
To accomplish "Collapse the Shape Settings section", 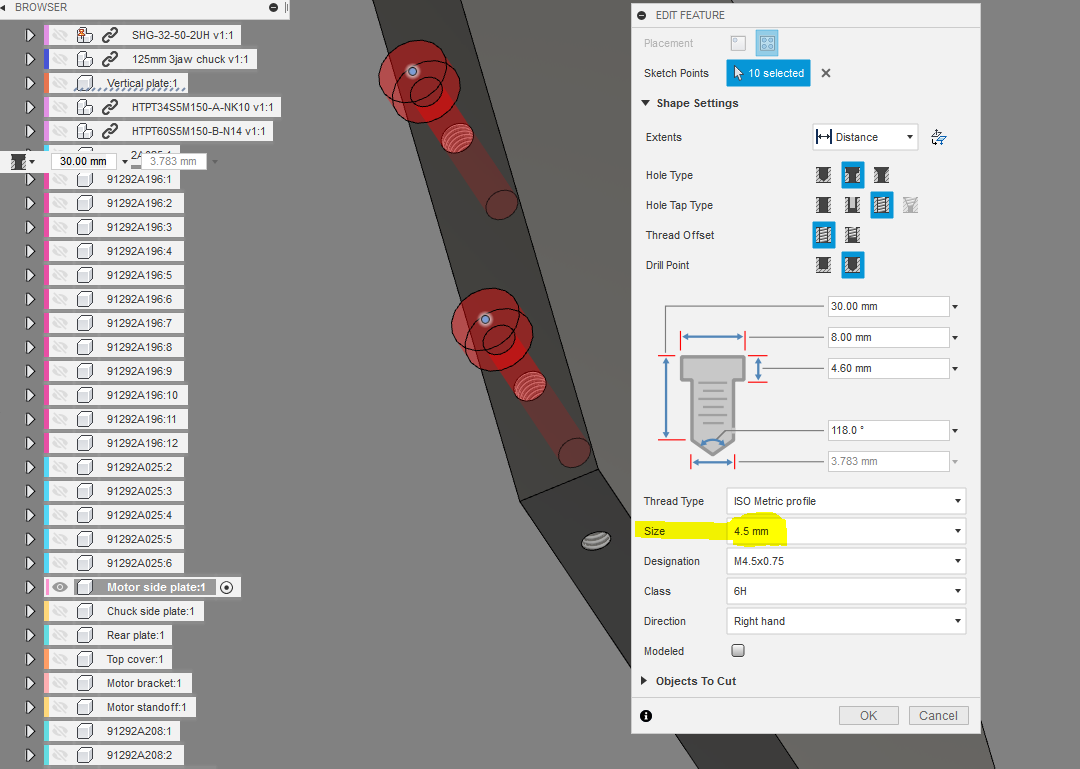I will click(645, 103).
